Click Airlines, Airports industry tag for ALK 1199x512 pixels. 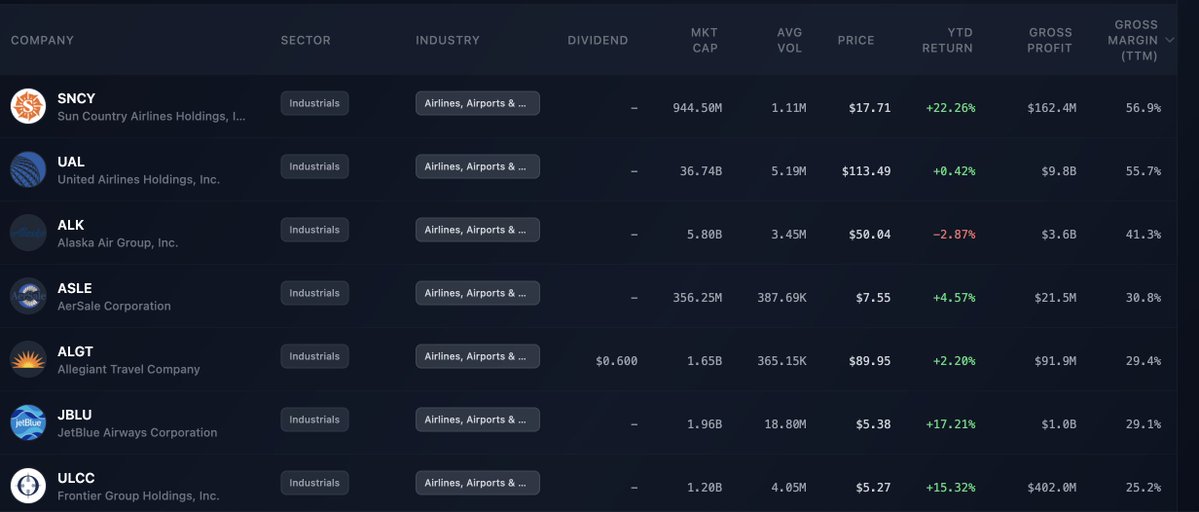click(x=477, y=230)
